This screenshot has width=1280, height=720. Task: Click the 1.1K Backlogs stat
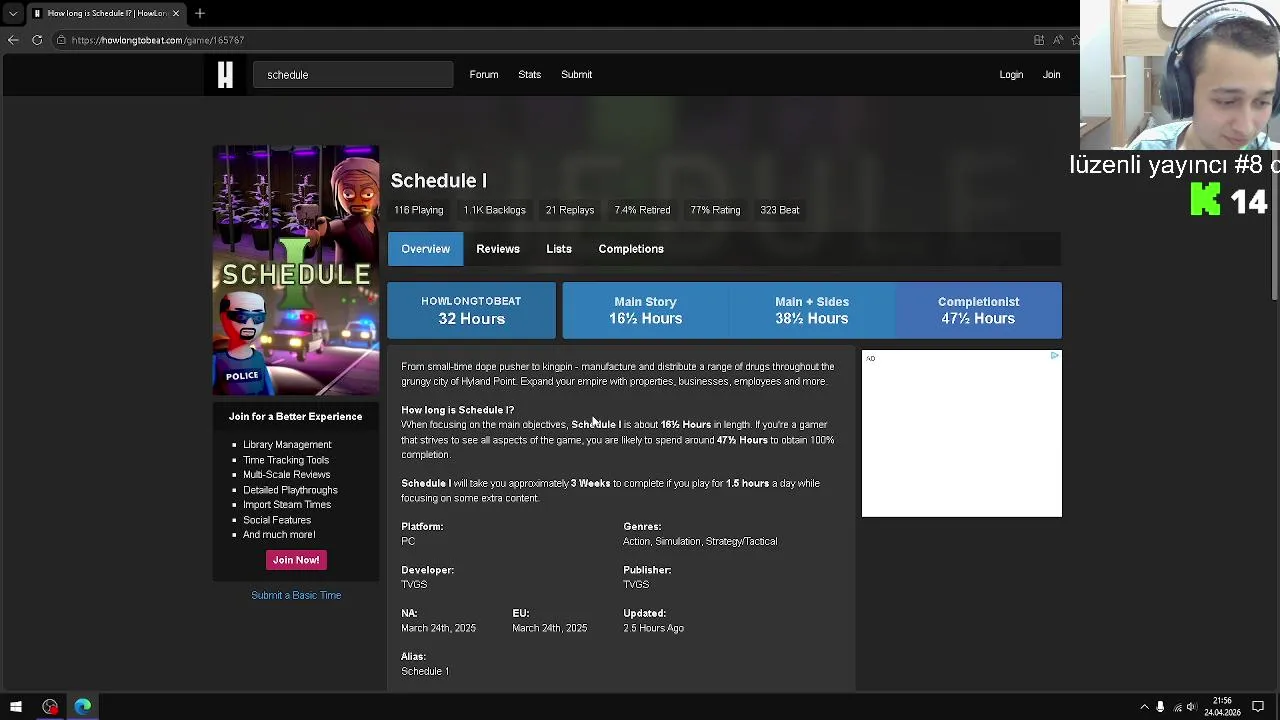(494, 210)
